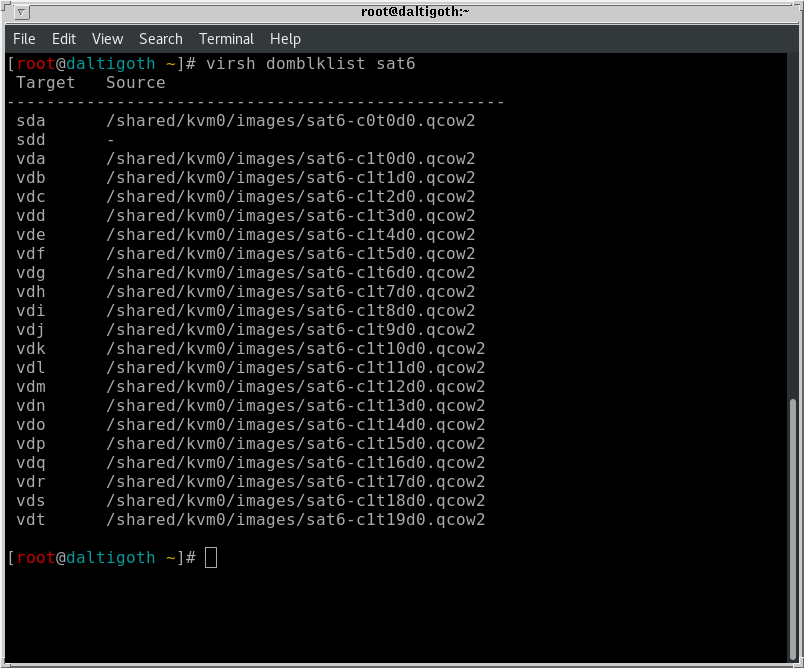The width and height of the screenshot is (804, 668).
Task: Click the title bar text root@daltigoth
Action: point(402,12)
